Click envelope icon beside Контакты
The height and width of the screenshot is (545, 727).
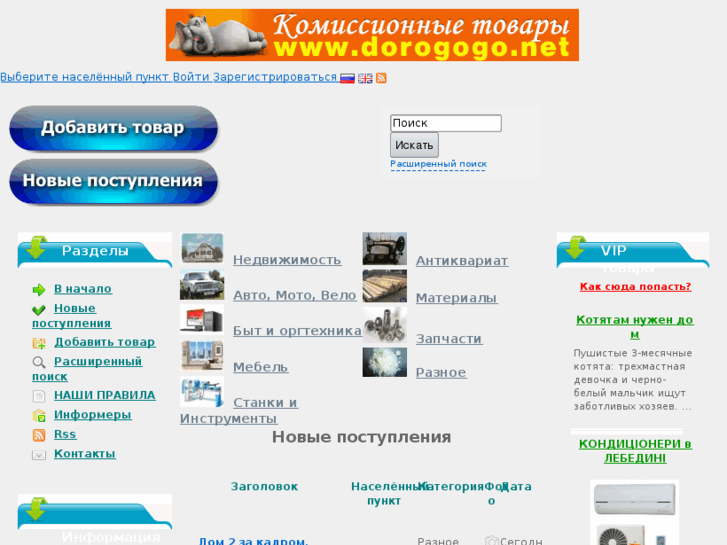(x=39, y=455)
